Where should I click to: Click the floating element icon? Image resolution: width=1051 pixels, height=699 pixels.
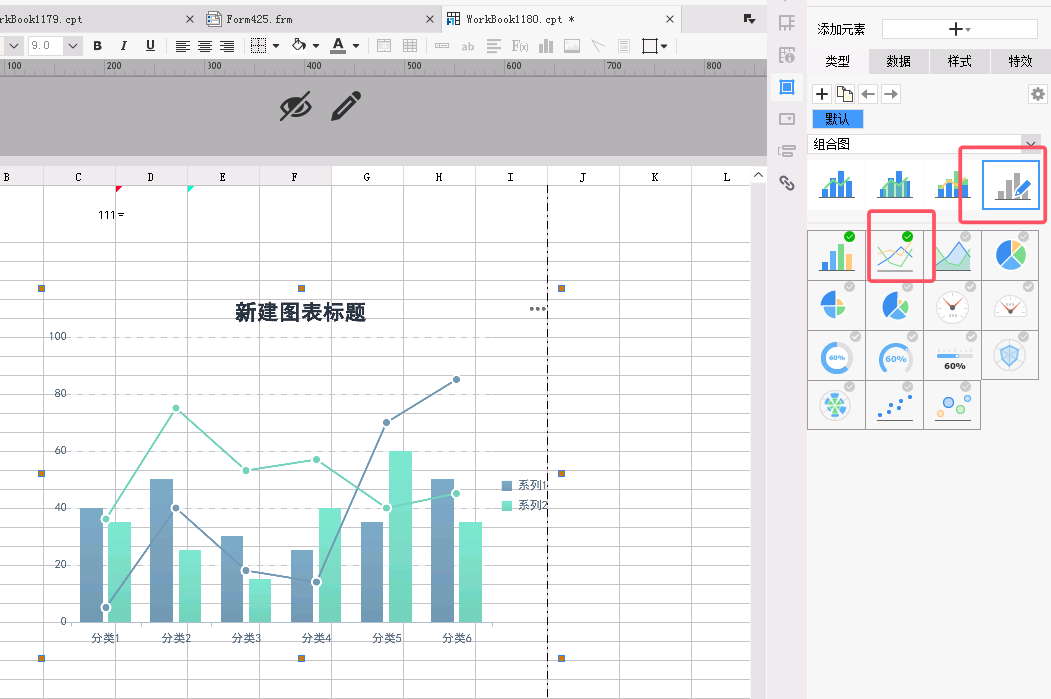[650, 46]
